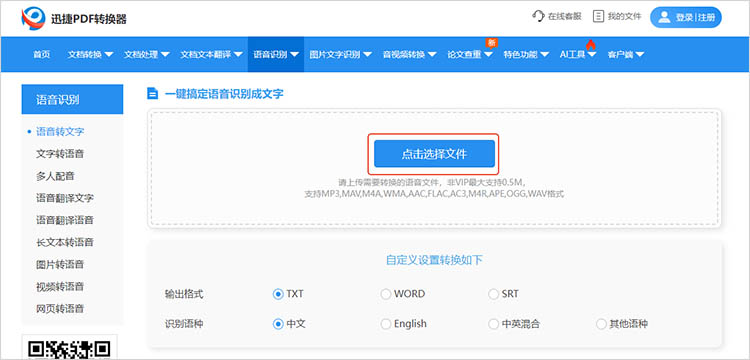Open AI工具 menu label

tap(573, 55)
